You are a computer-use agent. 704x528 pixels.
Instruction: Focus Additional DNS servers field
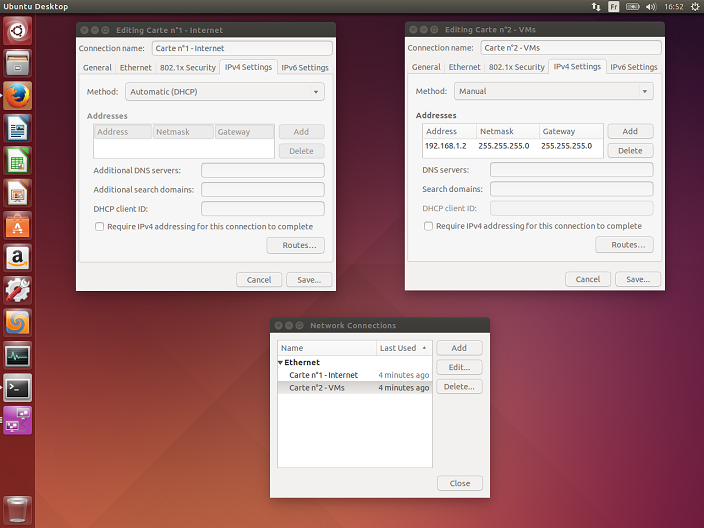pos(263,170)
